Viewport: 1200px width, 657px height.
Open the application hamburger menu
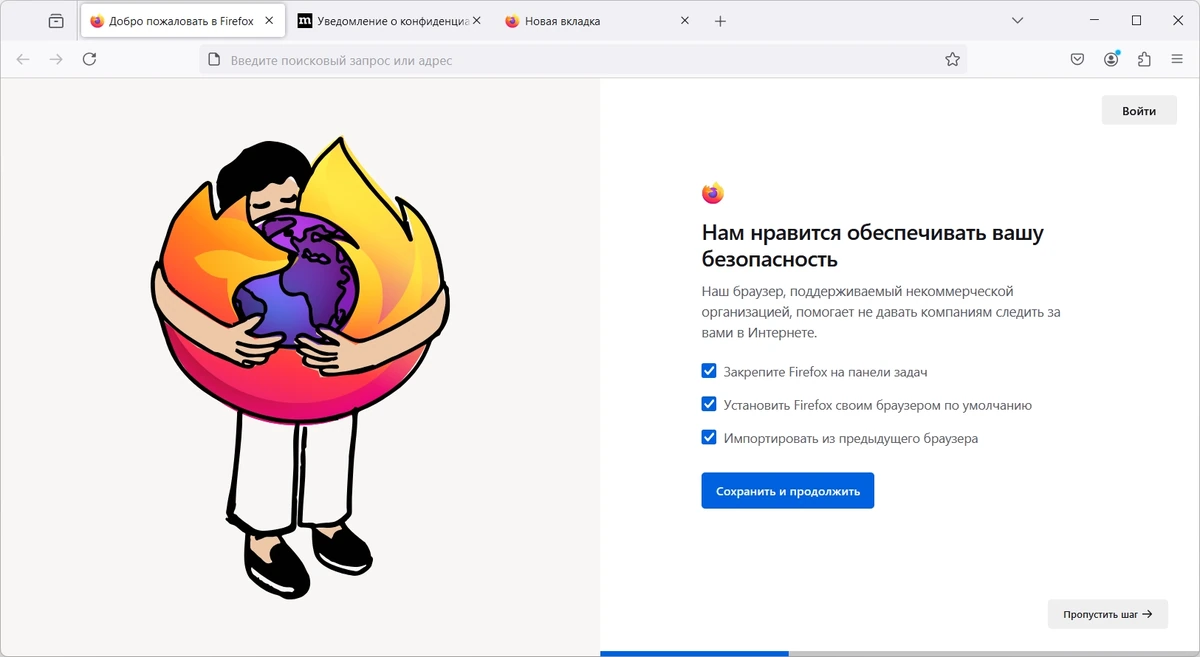(x=1177, y=60)
